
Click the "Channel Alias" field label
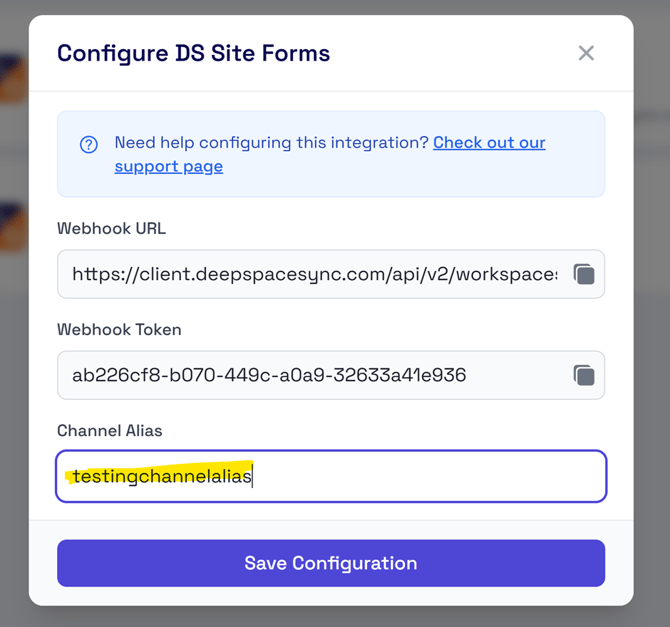(110, 431)
